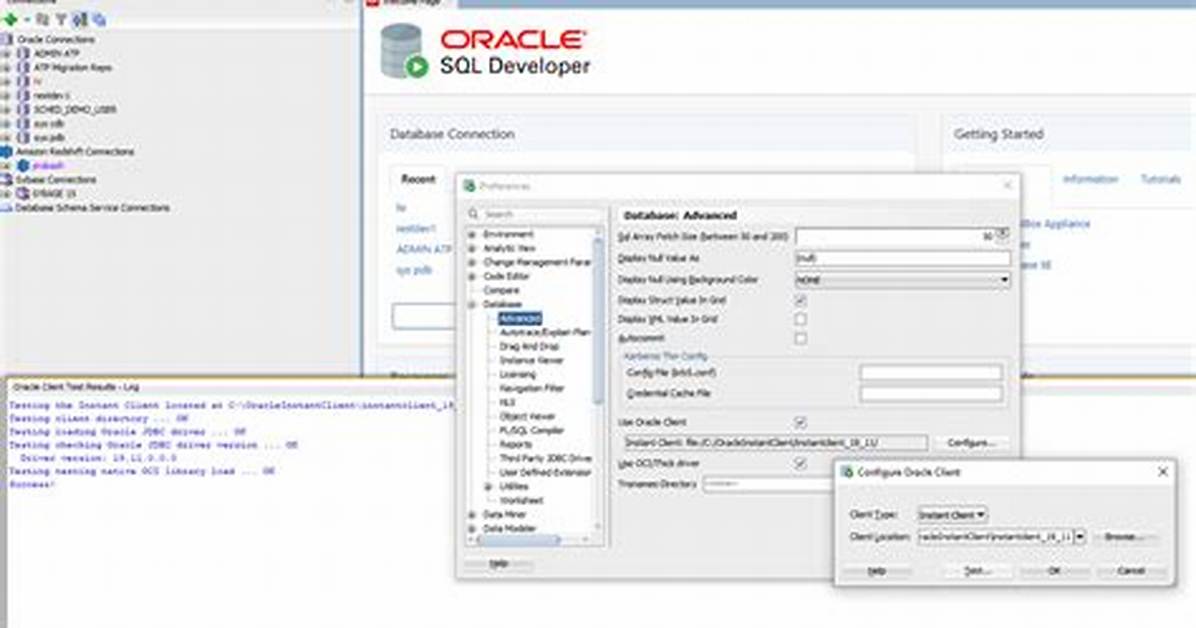Select the PL/SQL Compiler preferences item
The image size is (1196, 628).
pos(532,430)
